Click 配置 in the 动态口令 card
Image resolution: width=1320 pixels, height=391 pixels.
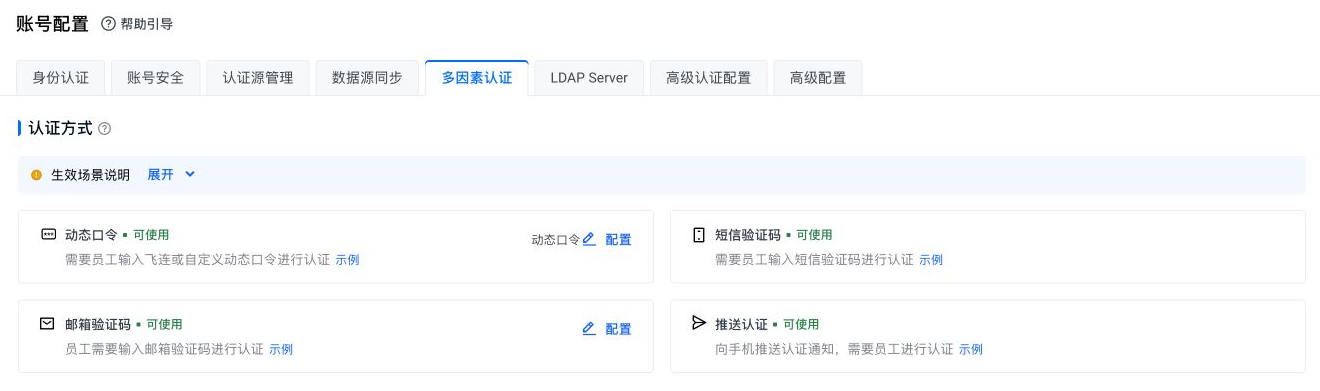click(618, 240)
